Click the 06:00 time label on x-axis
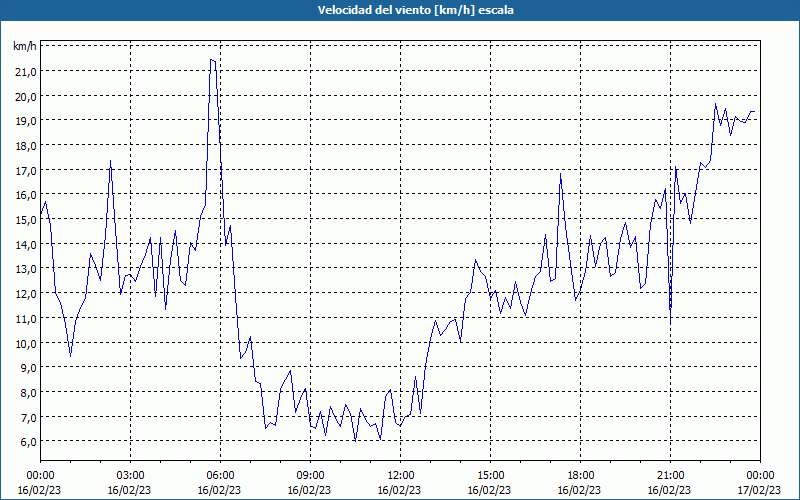This screenshot has width=800, height=500. tap(220, 476)
